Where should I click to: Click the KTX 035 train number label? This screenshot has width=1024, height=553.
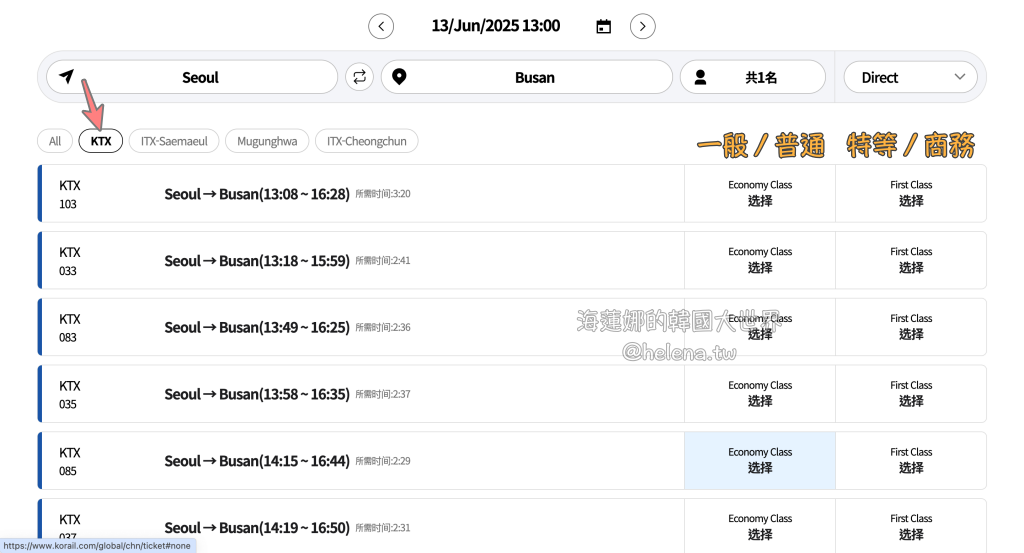(69, 395)
